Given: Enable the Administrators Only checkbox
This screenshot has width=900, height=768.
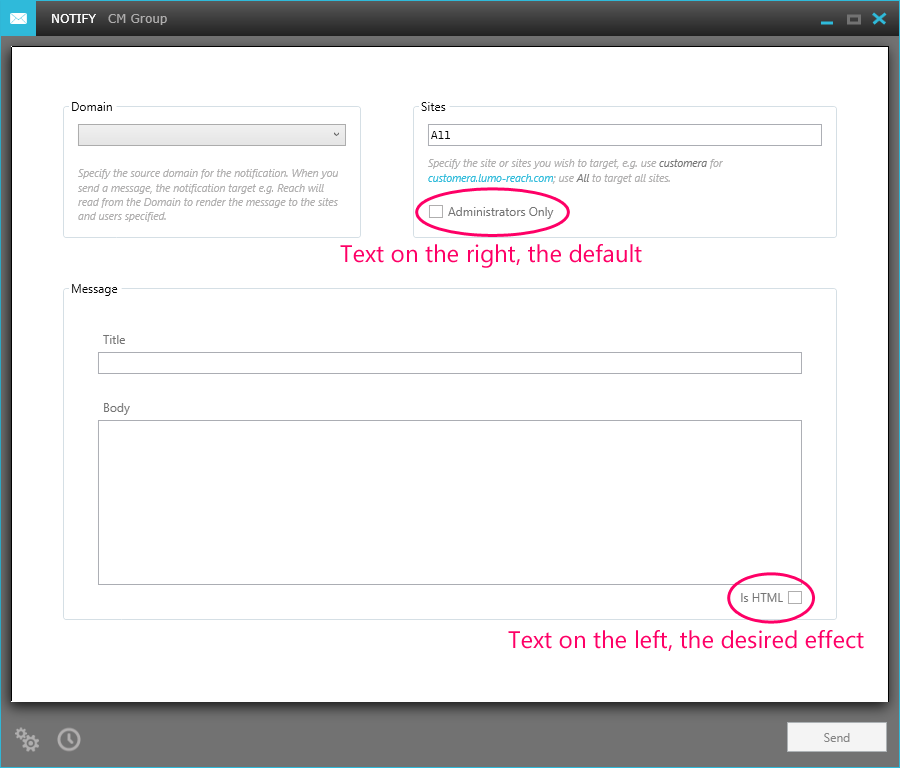Looking at the screenshot, I should (436, 211).
